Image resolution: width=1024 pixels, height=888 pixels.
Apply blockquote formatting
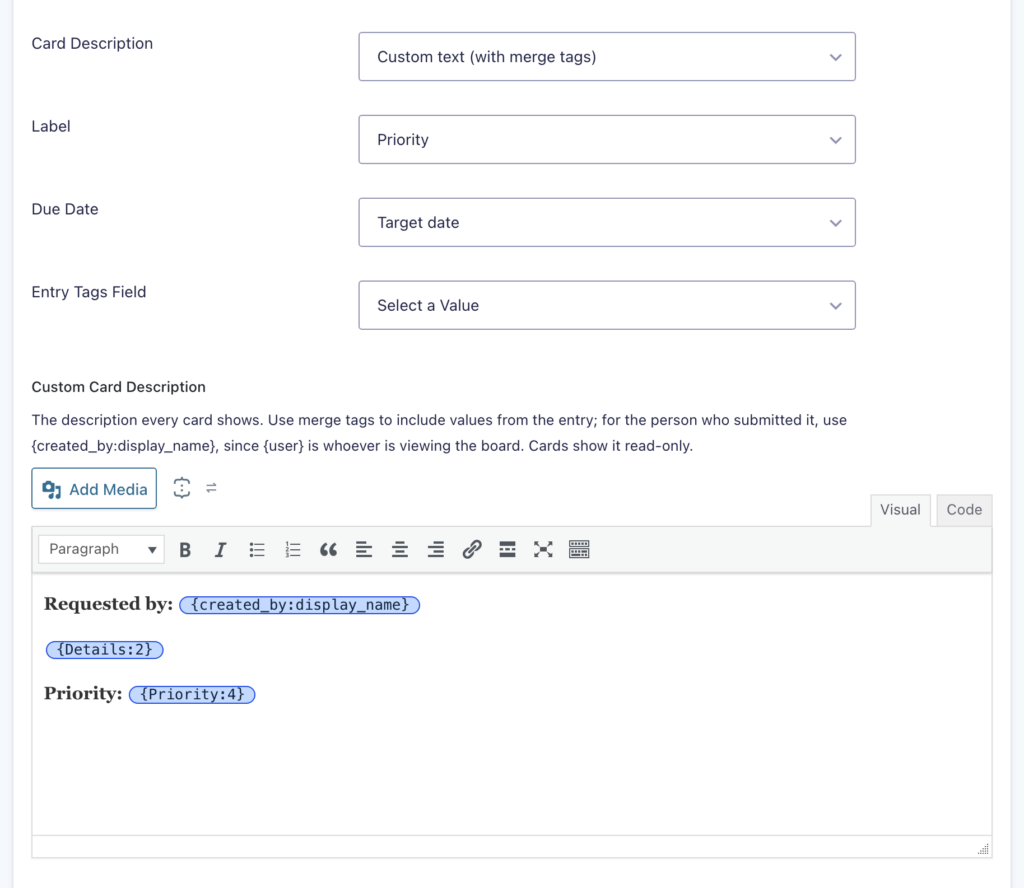[x=328, y=550]
